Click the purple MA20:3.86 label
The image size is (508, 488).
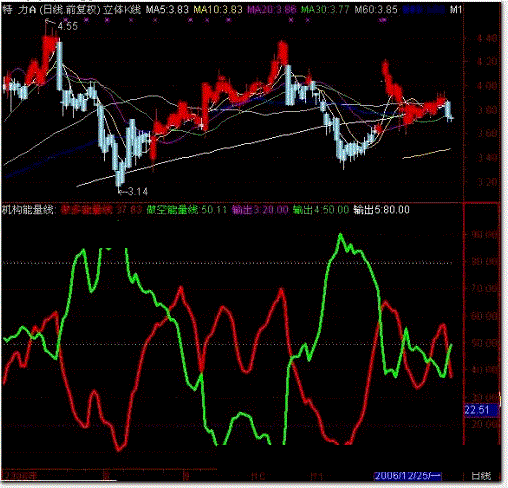(x=272, y=9)
